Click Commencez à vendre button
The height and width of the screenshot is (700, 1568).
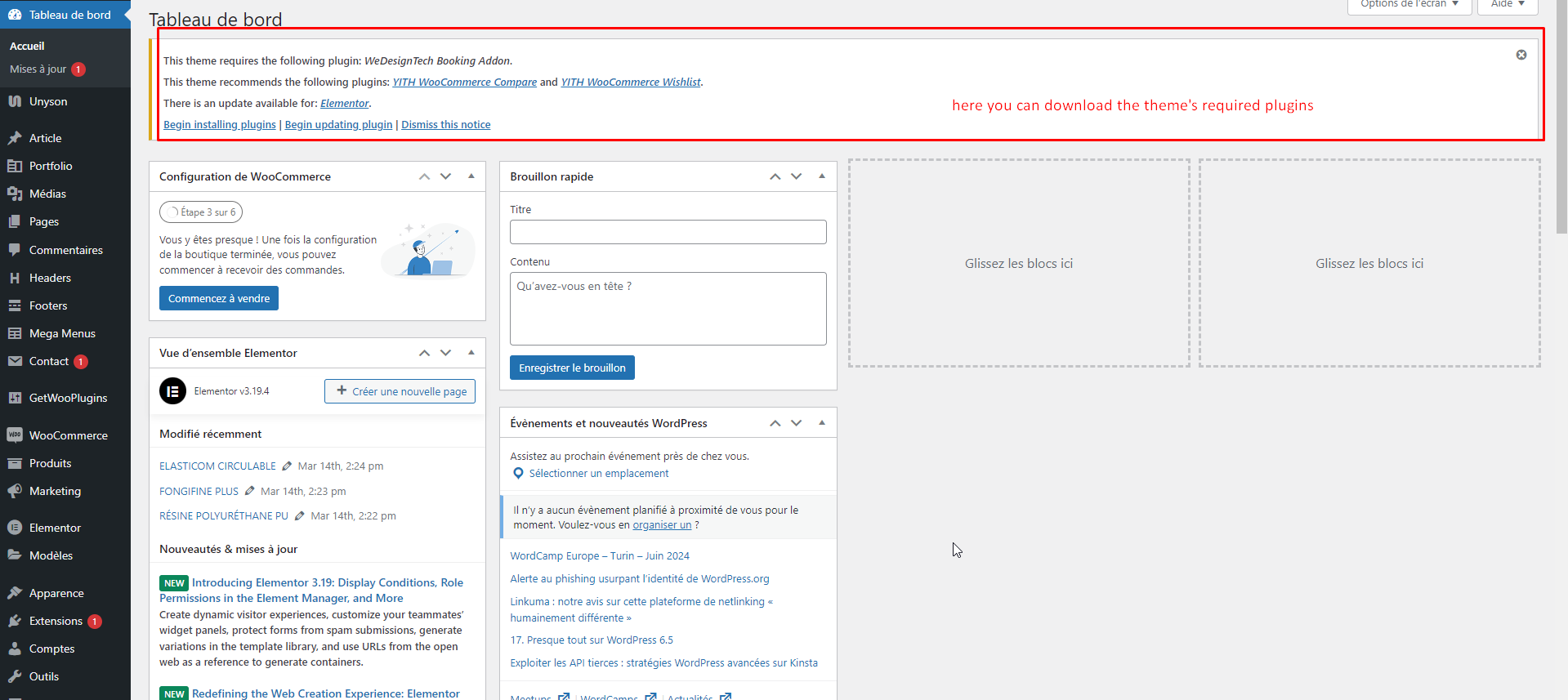219,298
